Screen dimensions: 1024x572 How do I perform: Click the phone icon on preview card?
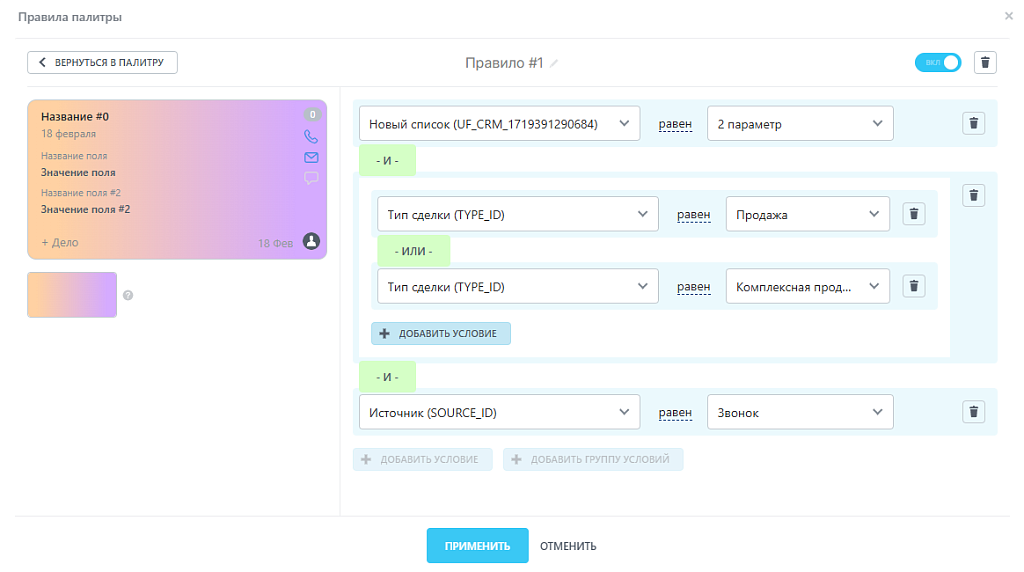(x=310, y=136)
